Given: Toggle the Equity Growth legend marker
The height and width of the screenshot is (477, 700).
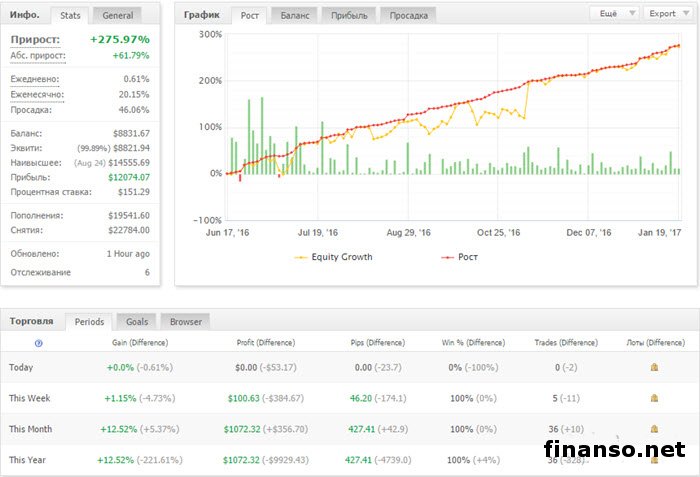Looking at the screenshot, I should [300, 257].
